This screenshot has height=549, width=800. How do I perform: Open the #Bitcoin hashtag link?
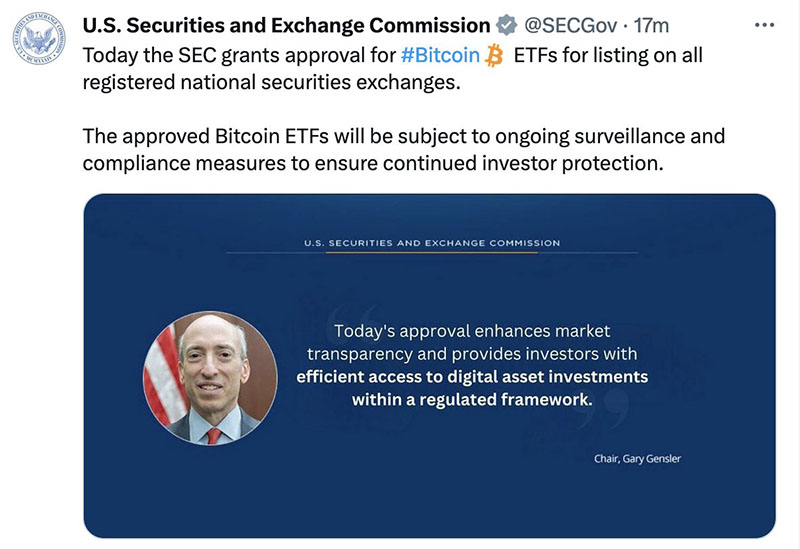[x=440, y=55]
